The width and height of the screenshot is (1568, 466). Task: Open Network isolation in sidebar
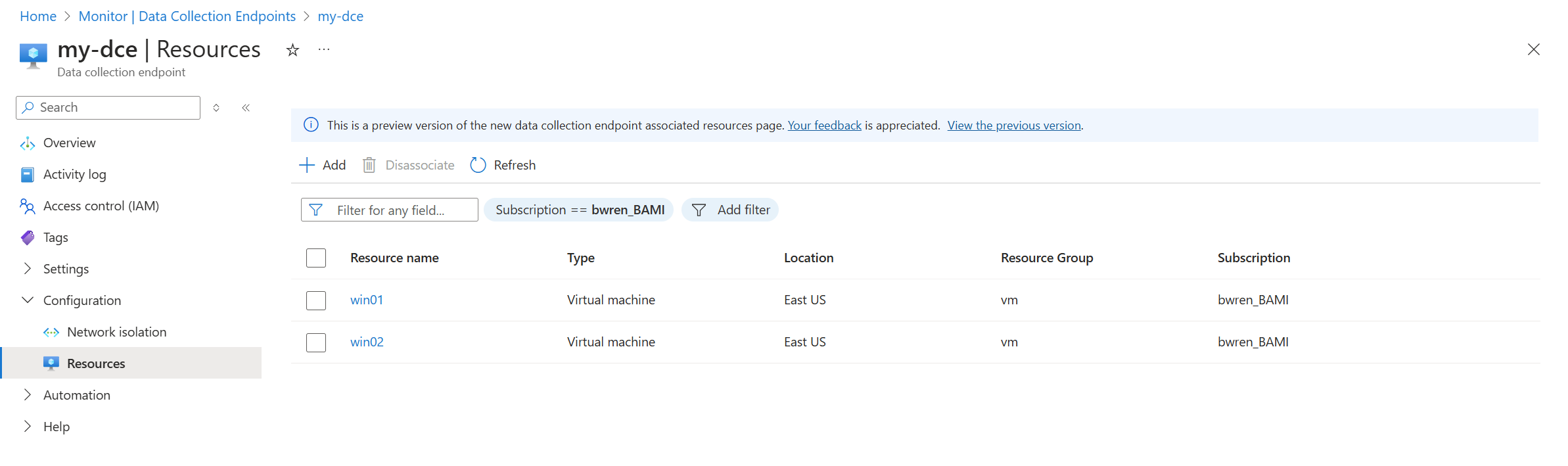(116, 332)
